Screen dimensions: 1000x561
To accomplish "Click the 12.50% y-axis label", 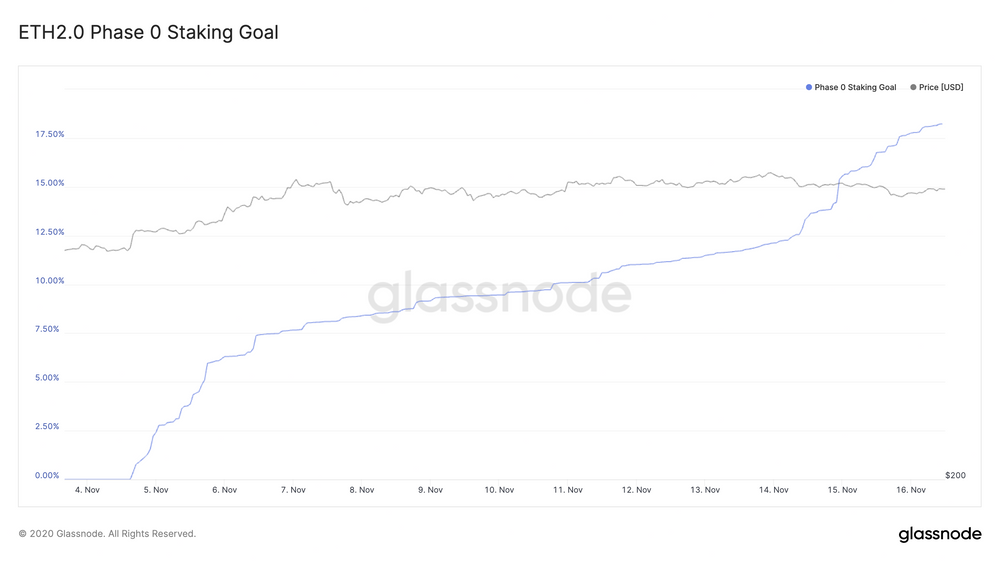I will tap(50, 232).
